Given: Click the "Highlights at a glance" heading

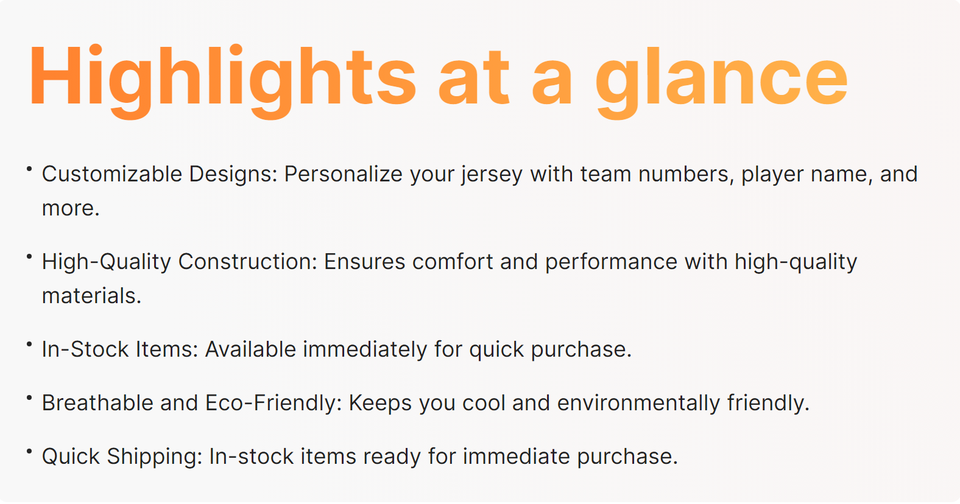Looking at the screenshot, I should (x=437, y=77).
